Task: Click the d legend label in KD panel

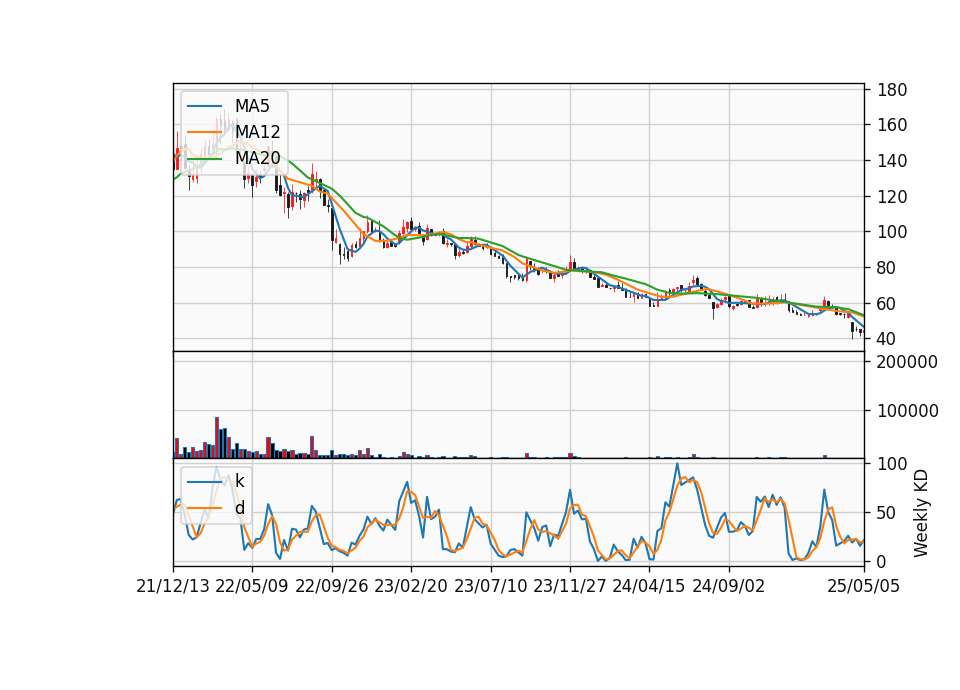Action: [x=239, y=508]
